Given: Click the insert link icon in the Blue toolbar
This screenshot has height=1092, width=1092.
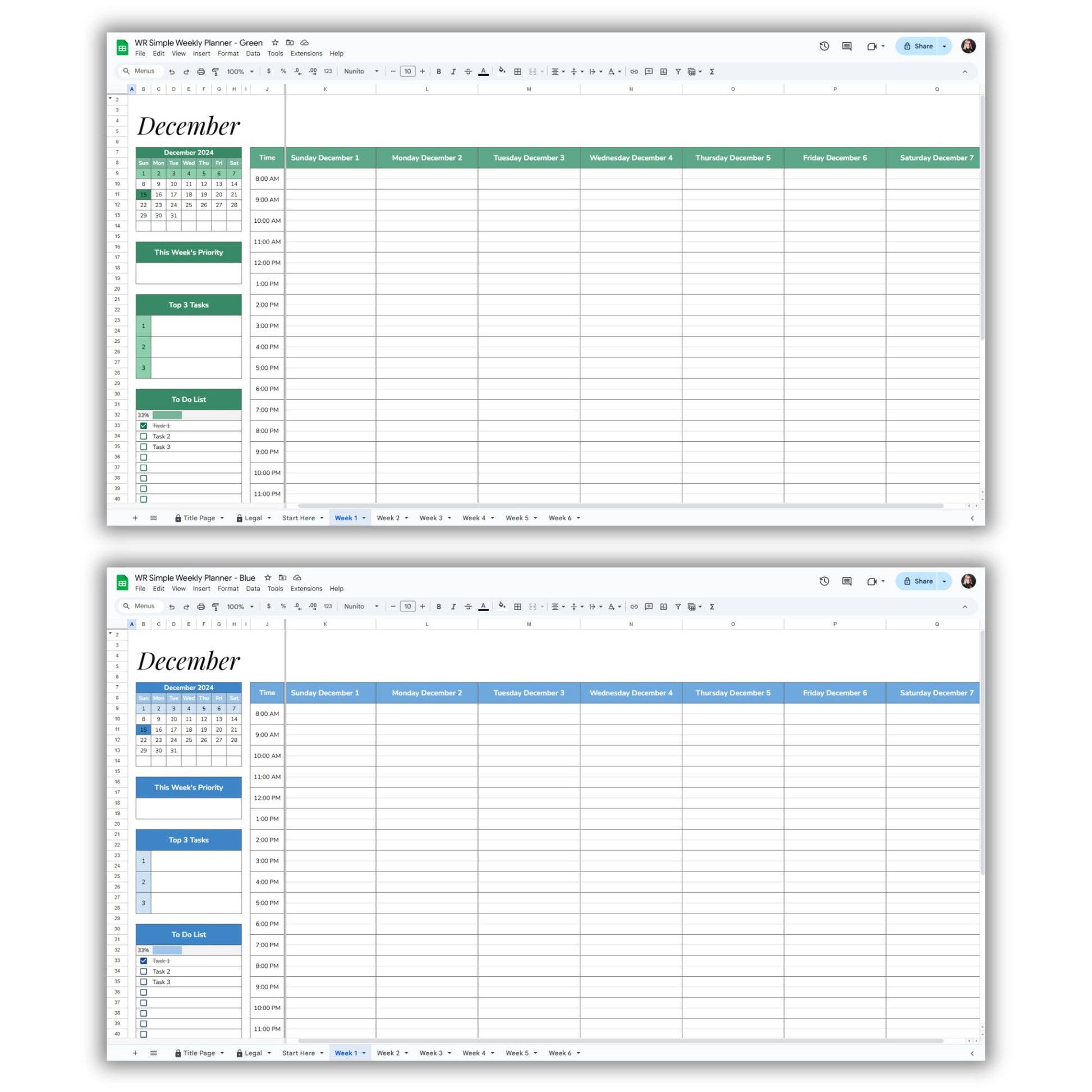Looking at the screenshot, I should pyautogui.click(x=634, y=607).
